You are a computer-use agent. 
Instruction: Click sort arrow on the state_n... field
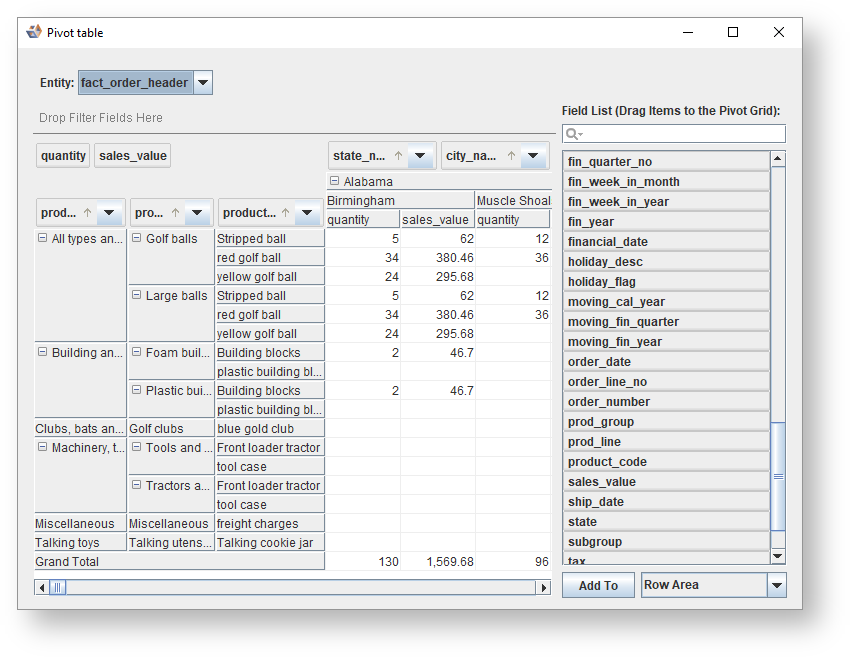(398, 156)
